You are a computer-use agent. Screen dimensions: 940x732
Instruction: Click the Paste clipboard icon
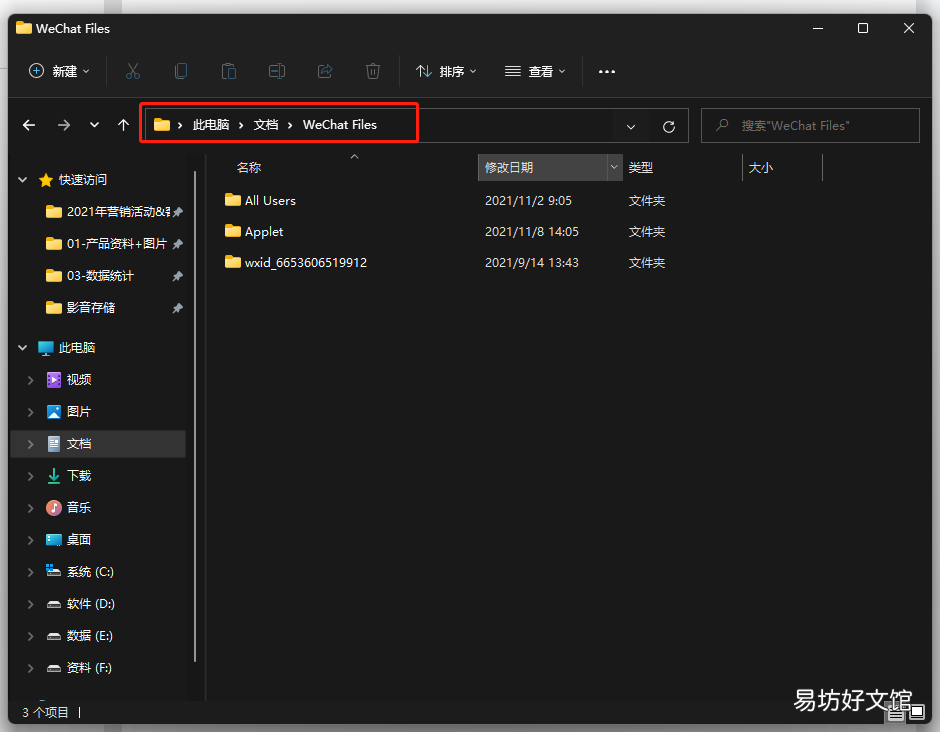[x=228, y=71]
